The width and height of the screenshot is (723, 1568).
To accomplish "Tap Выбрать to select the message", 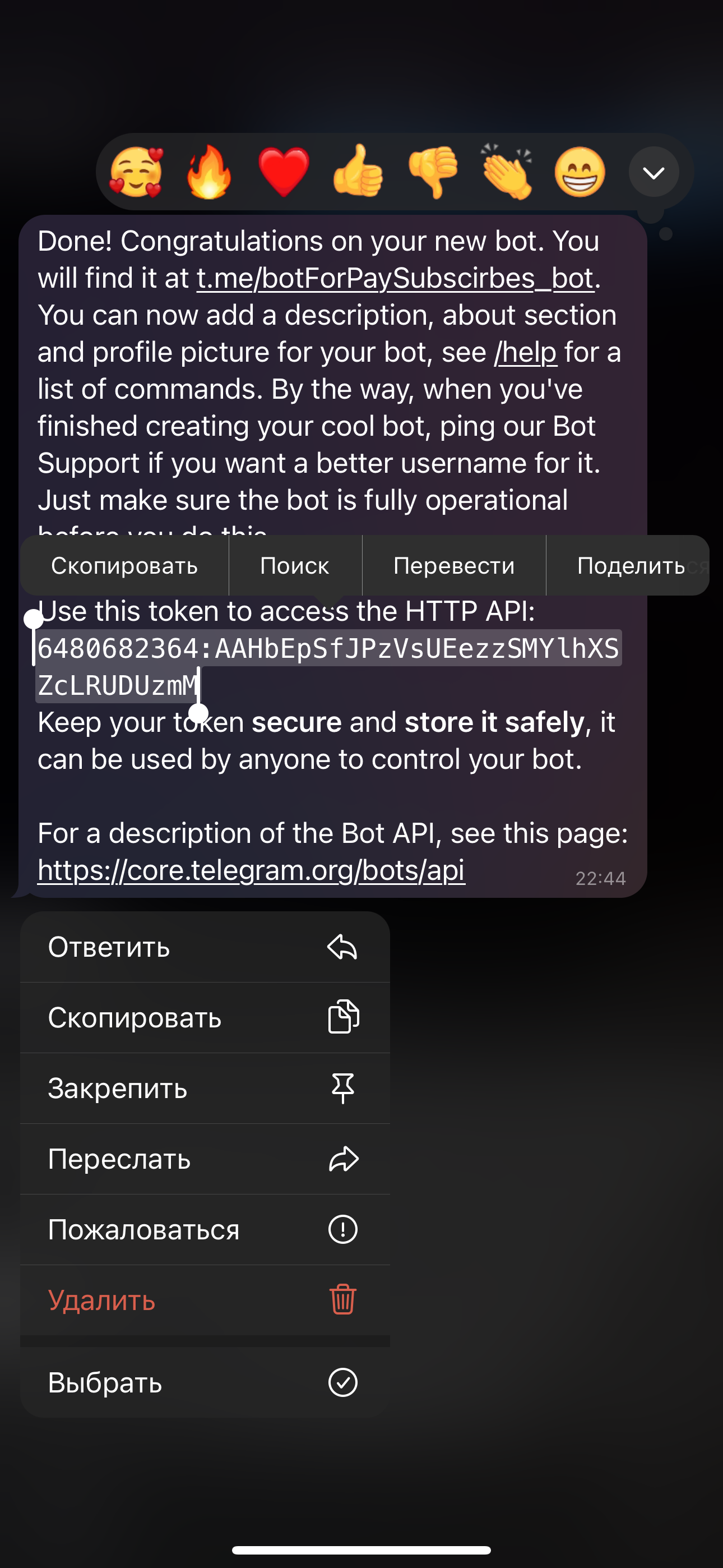I will tap(205, 1382).
